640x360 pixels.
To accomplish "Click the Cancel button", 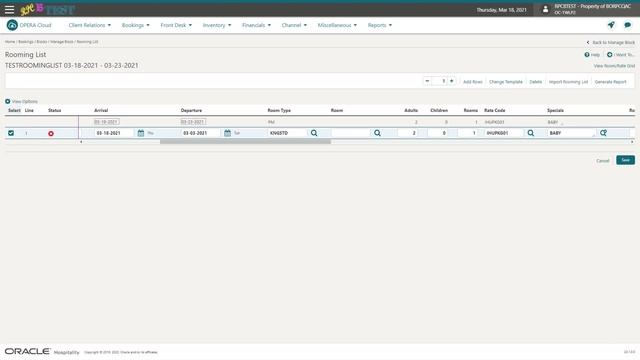I will point(602,160).
